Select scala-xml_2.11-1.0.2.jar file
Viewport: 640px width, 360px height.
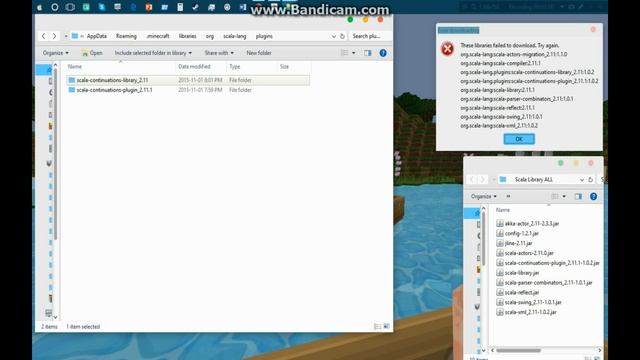coord(527,312)
